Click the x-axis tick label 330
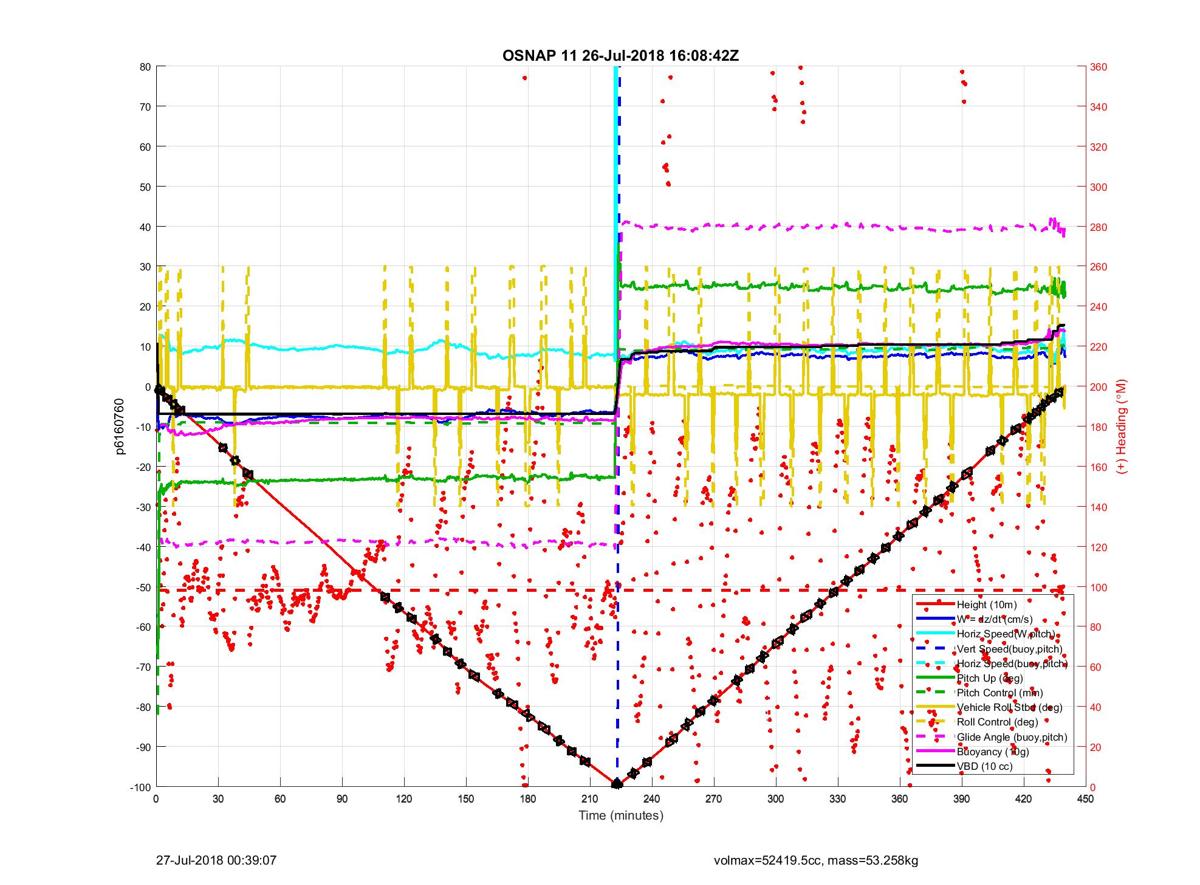This screenshot has width=1200, height=885. (x=838, y=799)
